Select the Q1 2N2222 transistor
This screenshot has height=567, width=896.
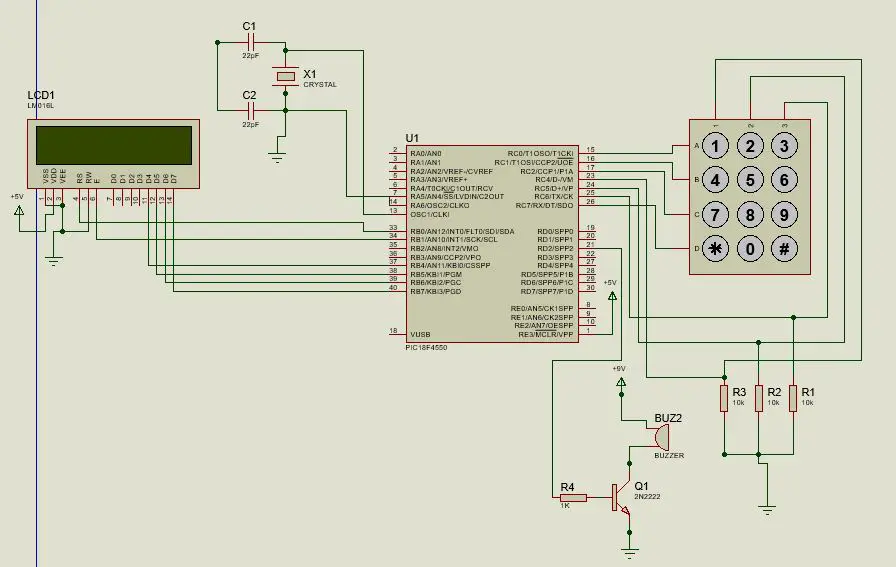click(622, 498)
